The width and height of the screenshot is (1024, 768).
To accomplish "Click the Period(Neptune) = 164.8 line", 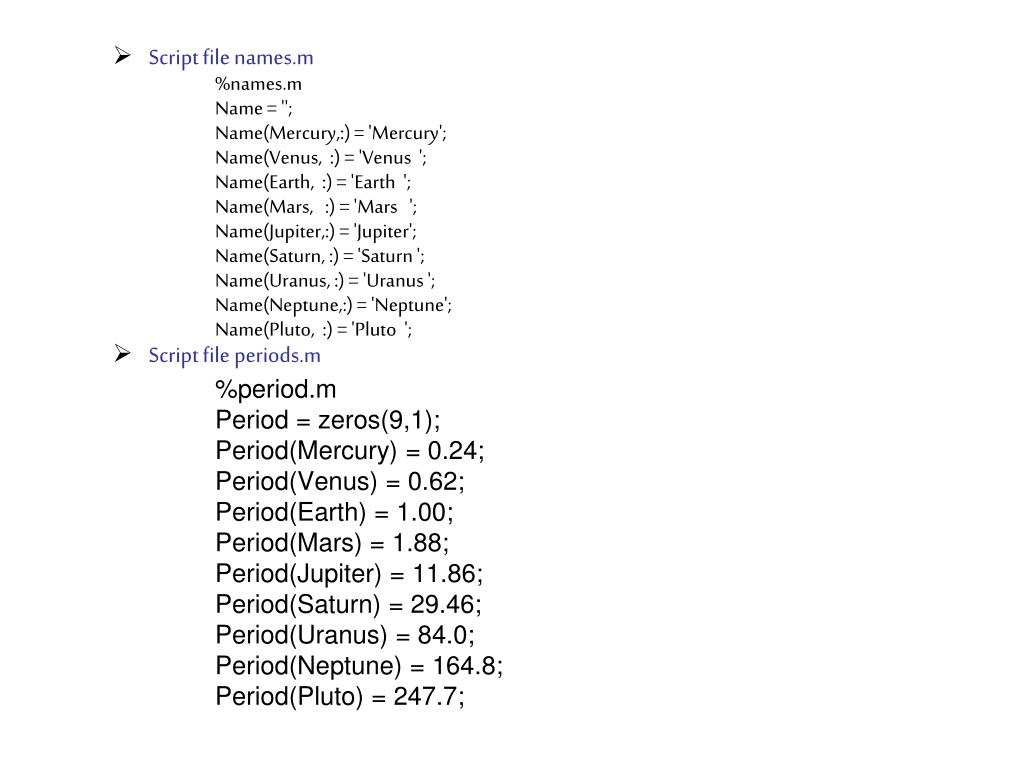I will (359, 665).
